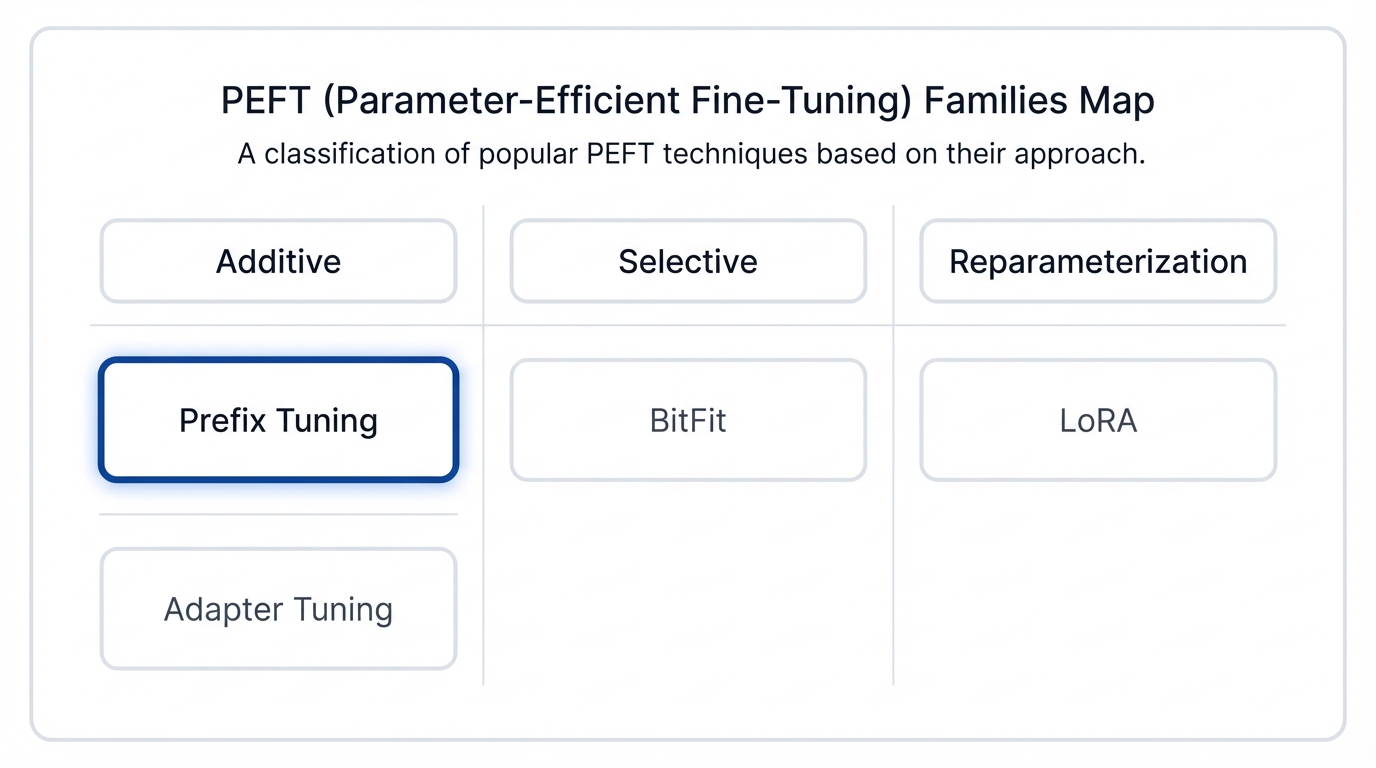1376x768 pixels.
Task: Open the Reparameterization family header
Action: (1098, 261)
